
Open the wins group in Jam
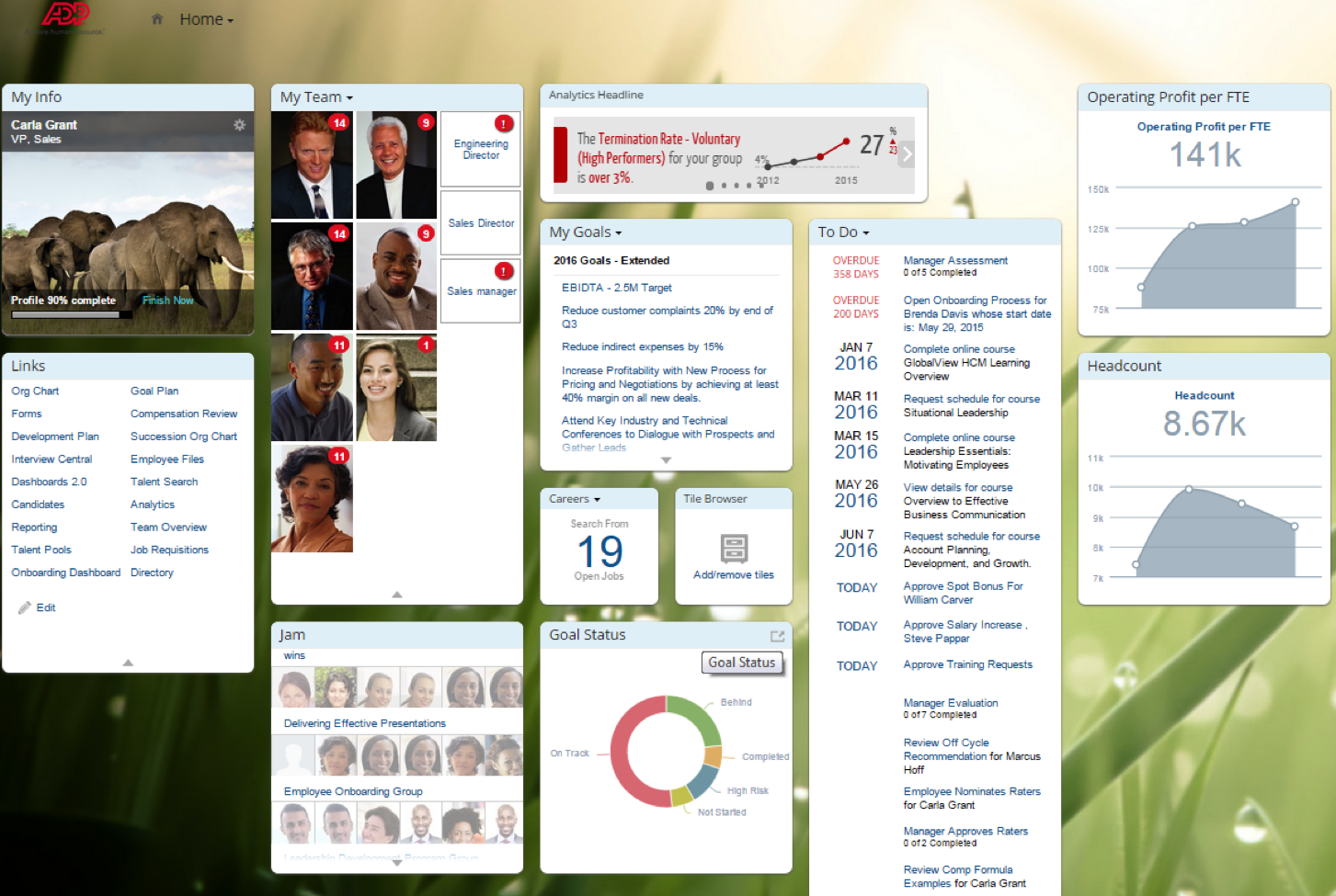pyautogui.click(x=294, y=656)
